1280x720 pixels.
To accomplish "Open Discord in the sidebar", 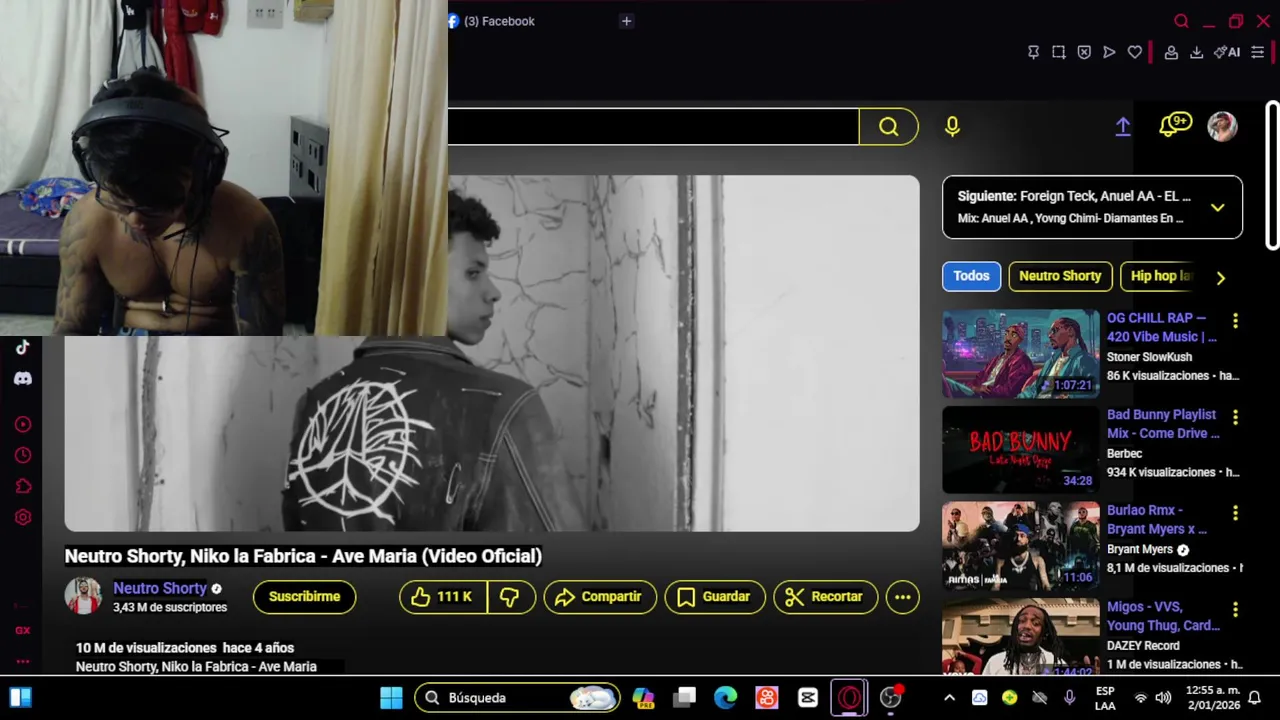I will coord(23,378).
